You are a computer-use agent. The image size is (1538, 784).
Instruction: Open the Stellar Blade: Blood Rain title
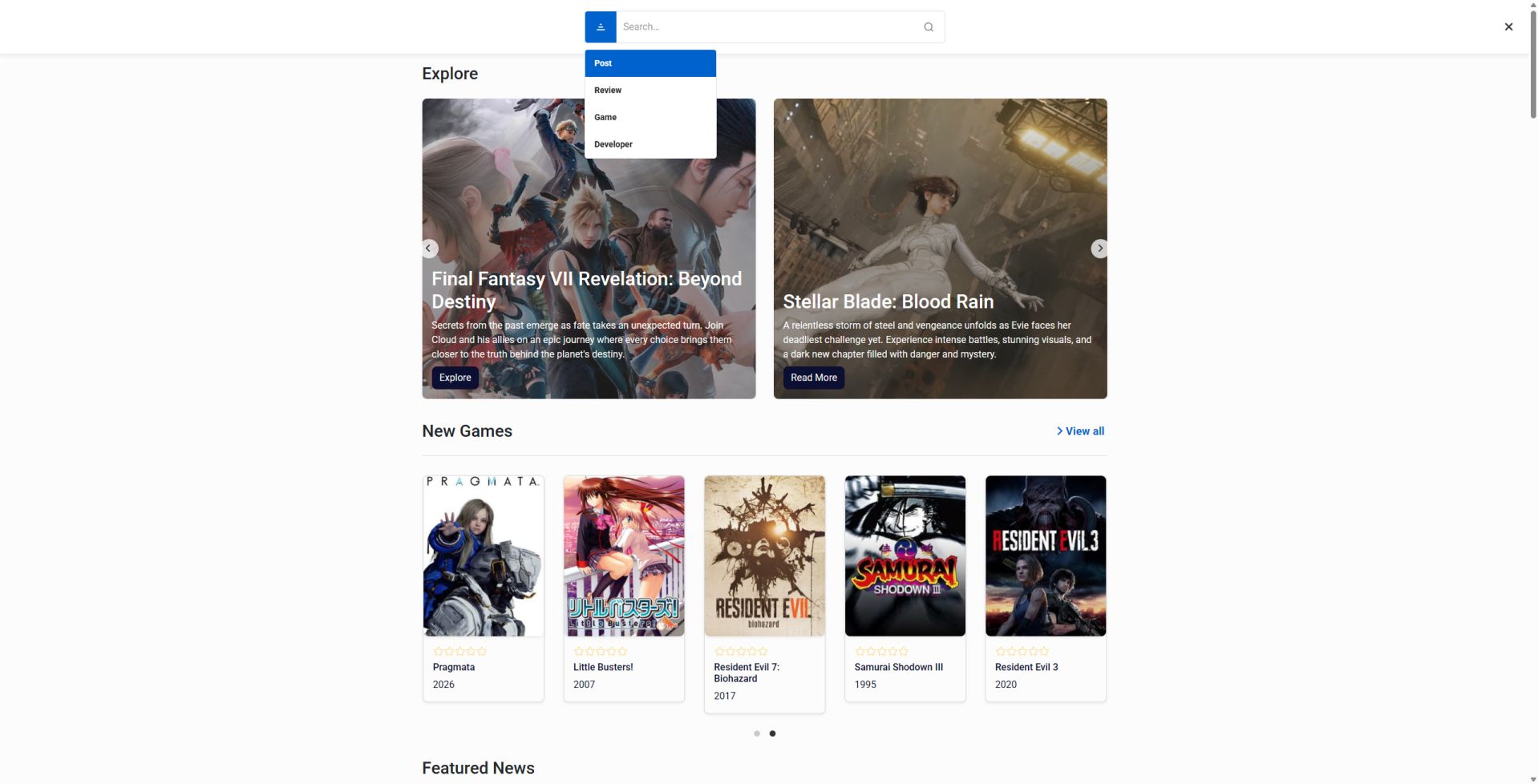coord(888,301)
